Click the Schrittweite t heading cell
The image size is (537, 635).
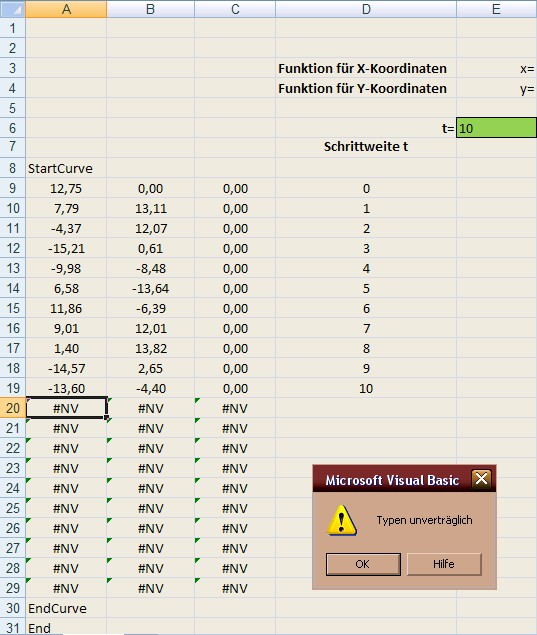click(x=366, y=147)
